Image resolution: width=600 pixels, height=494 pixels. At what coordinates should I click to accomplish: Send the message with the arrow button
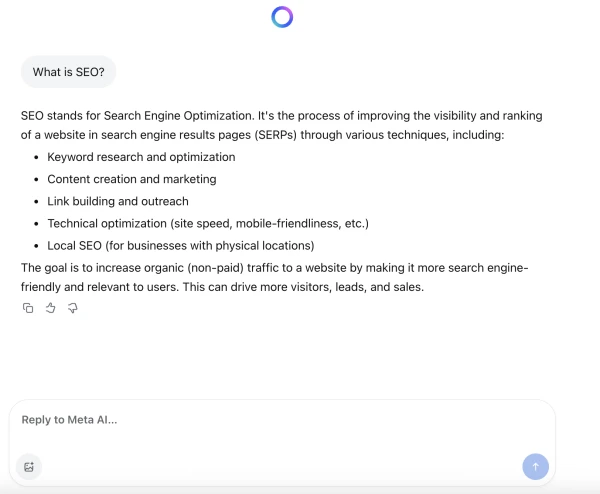click(535, 466)
